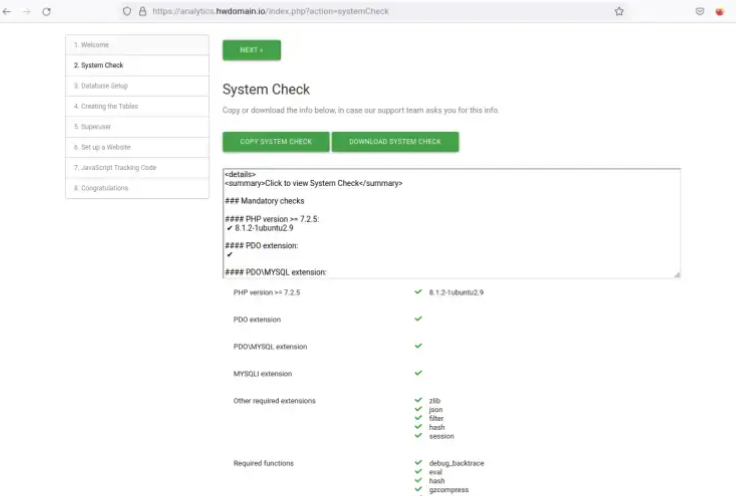This screenshot has width=736, height=496.
Task: Reload the page with refresh icon
Action: tap(46, 11)
